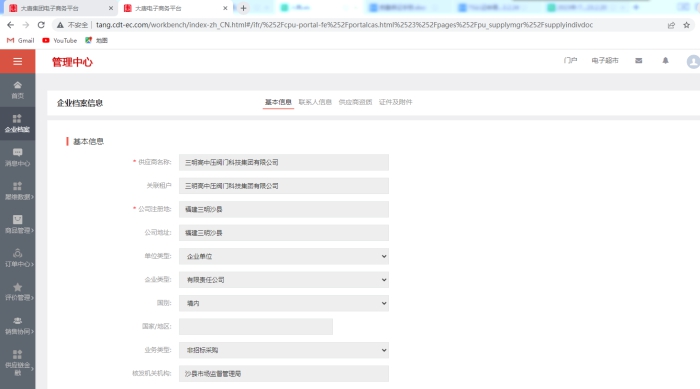
Task: Open 订单中心 in the sidebar
Action: (x=17, y=258)
